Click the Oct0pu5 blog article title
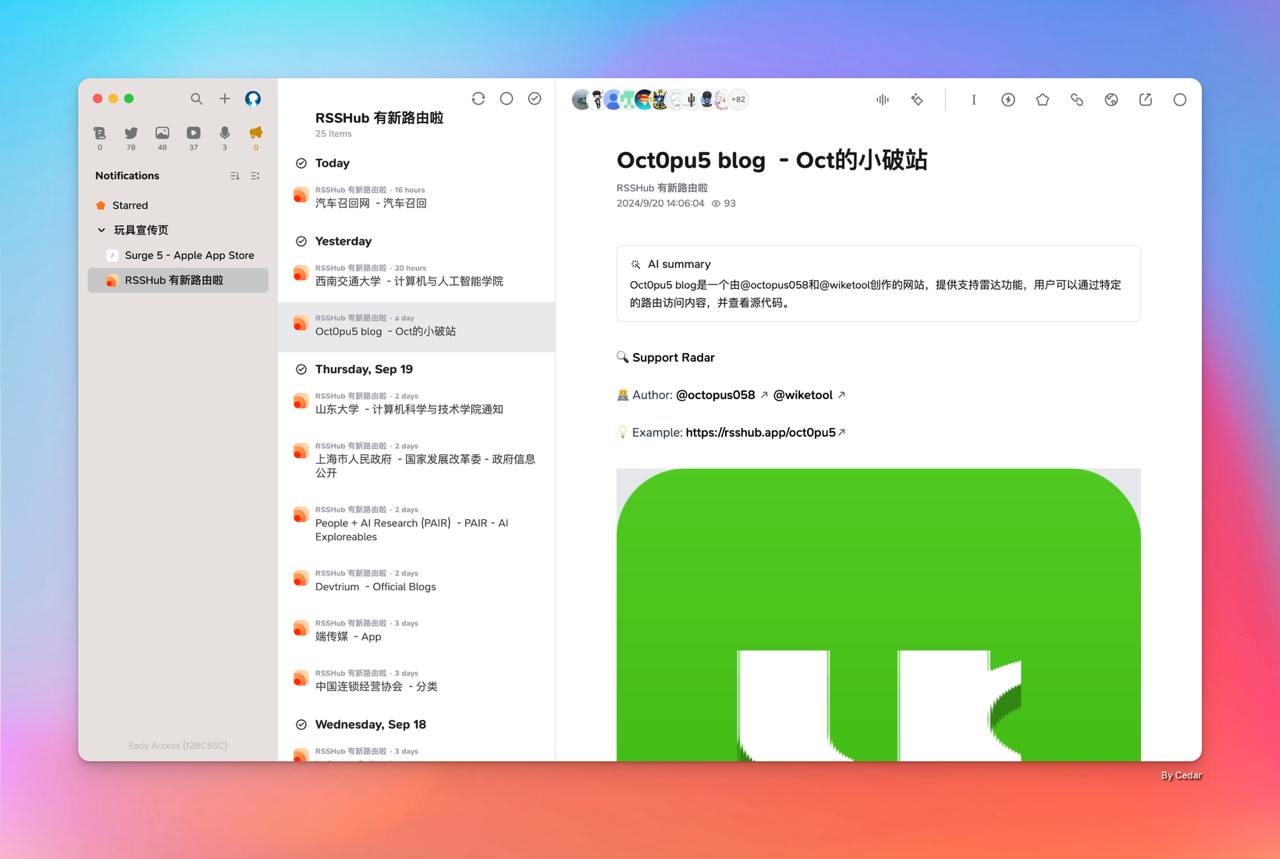1280x859 pixels. 772,160
